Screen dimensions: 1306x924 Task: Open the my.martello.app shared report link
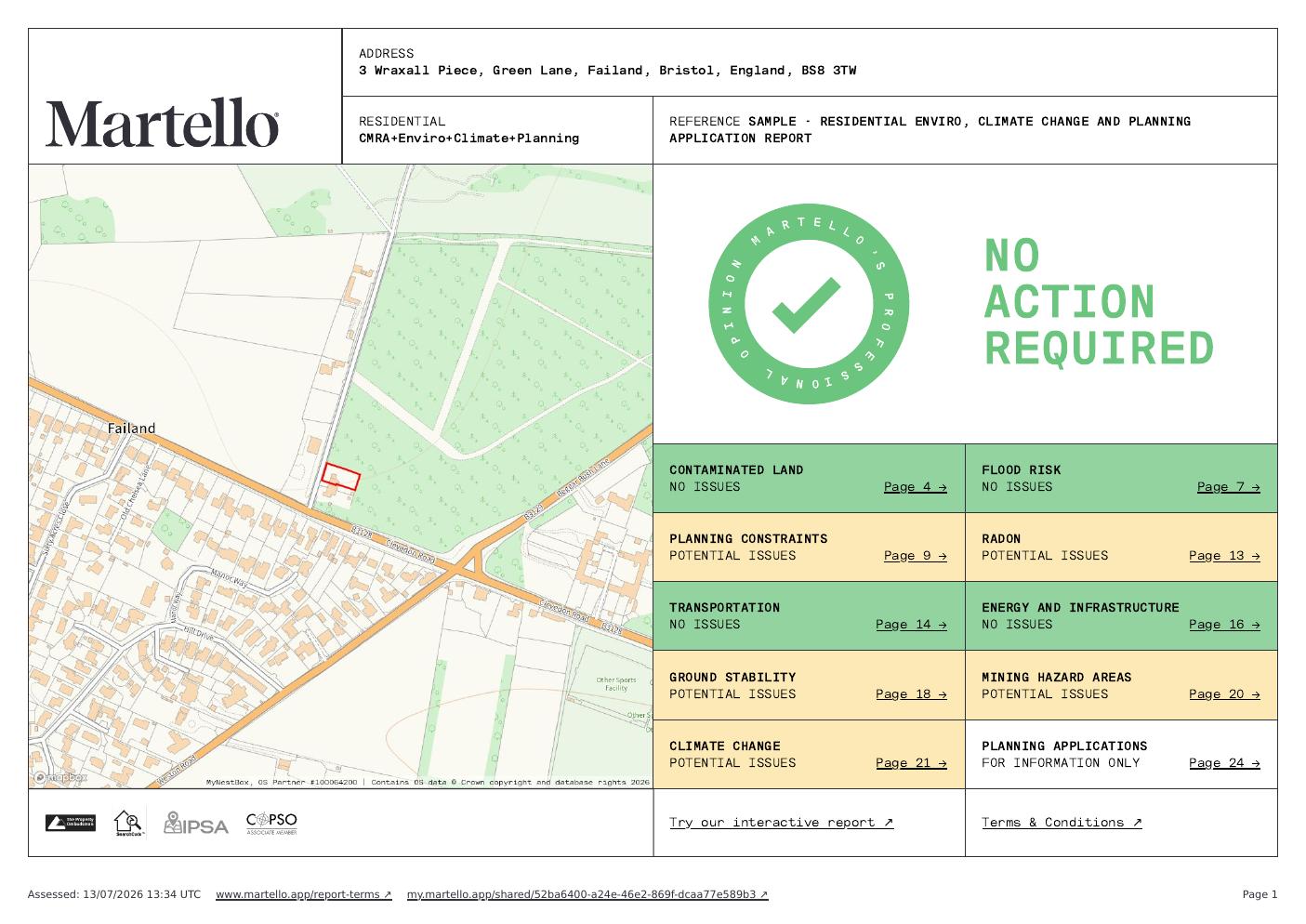point(587,894)
